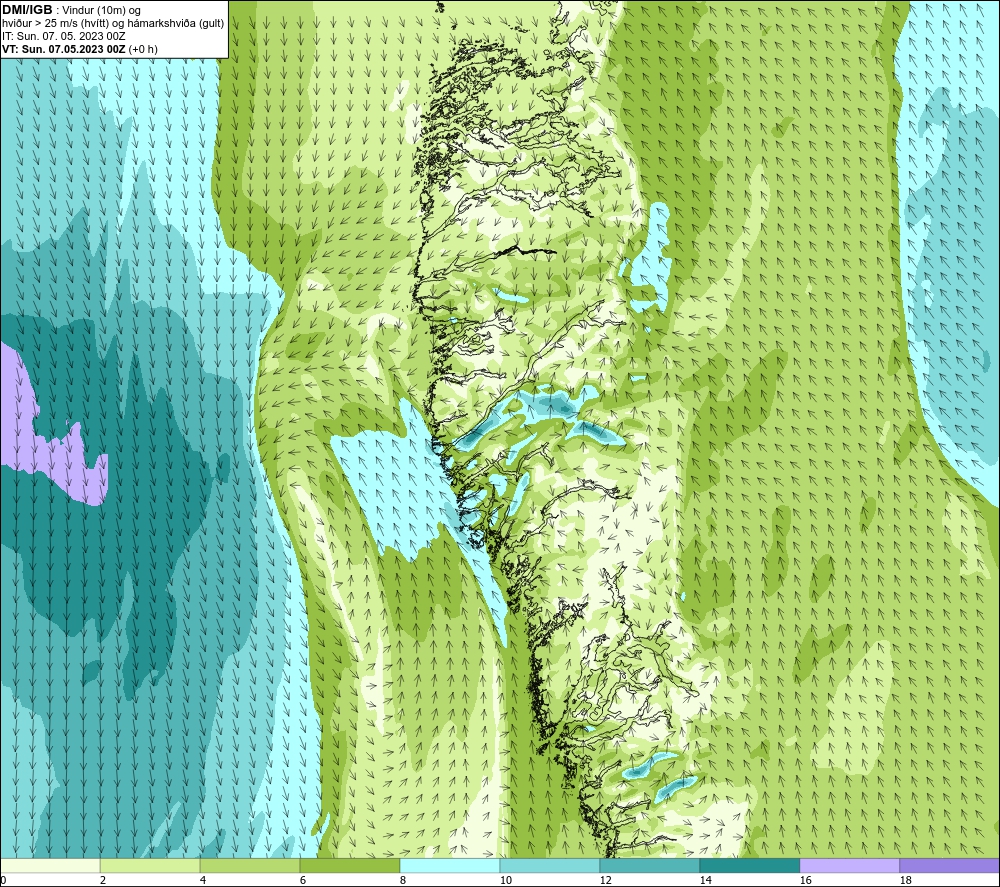The width and height of the screenshot is (1000, 887).
Task: Click the 16–18 m/s light purple legend swatch
Action: pos(849,865)
